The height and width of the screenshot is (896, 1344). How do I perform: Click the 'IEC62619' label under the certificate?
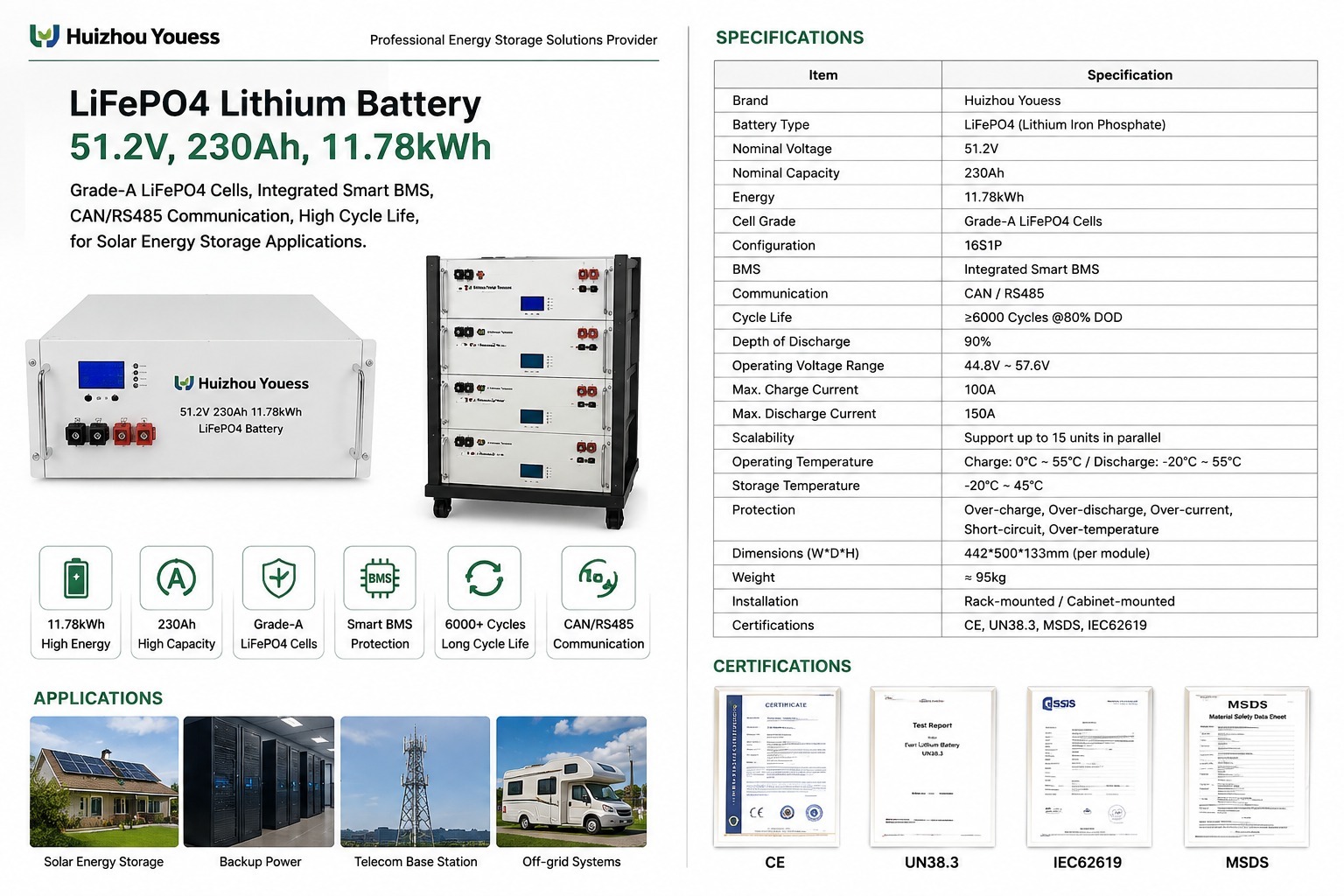pos(1088,863)
